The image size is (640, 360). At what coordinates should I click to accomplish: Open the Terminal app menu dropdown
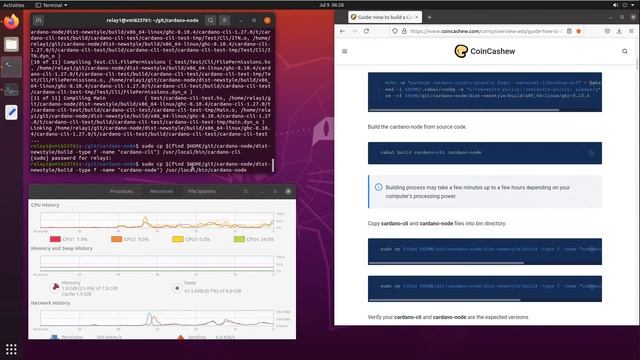pos(51,5)
